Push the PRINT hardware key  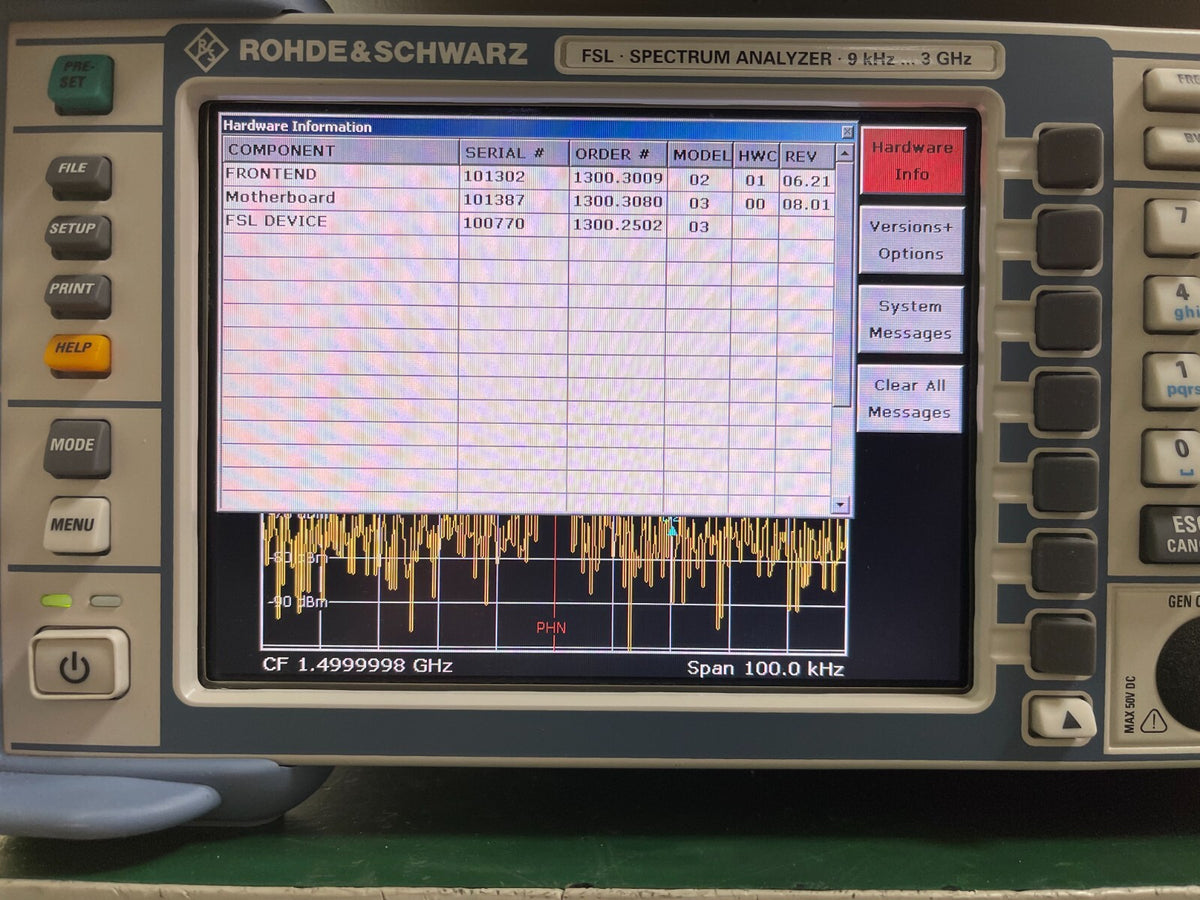click(77, 296)
